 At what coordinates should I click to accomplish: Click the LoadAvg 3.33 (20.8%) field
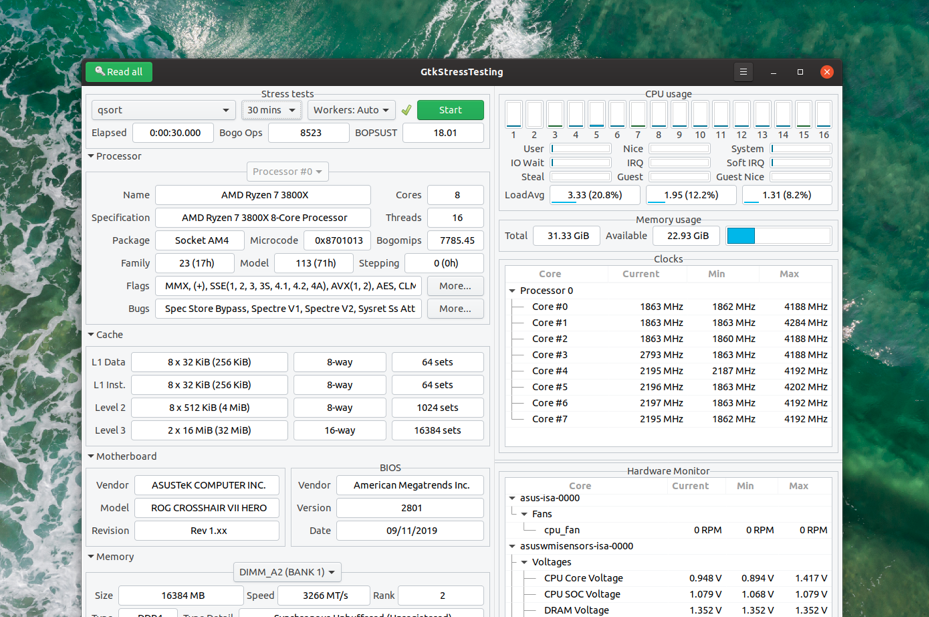pos(595,195)
